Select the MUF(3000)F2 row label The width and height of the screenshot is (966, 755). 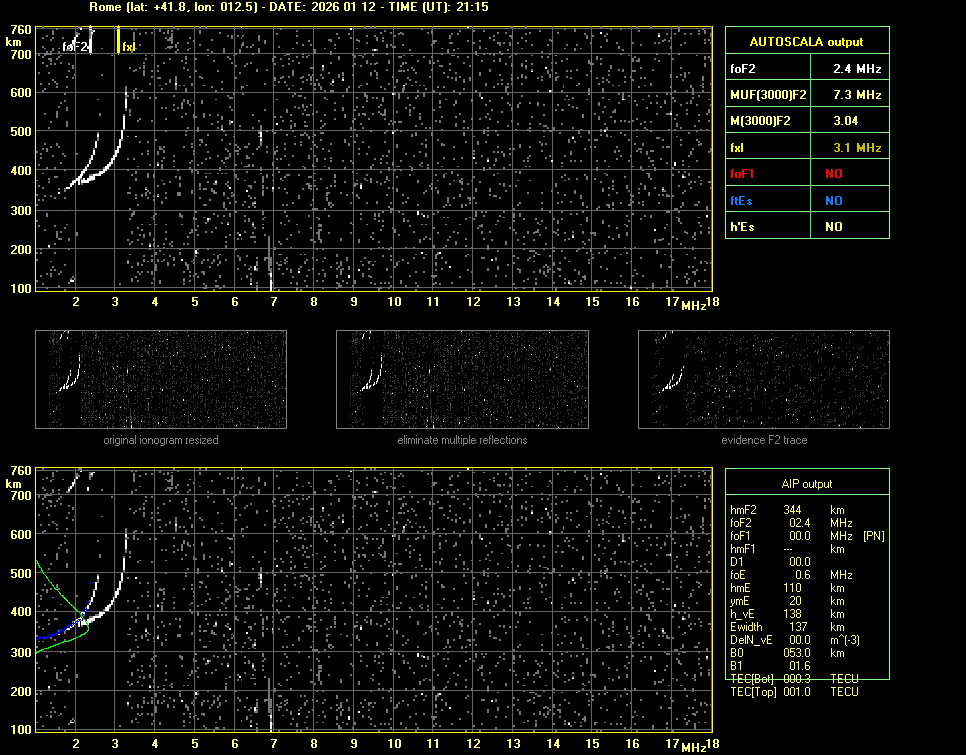click(x=767, y=95)
